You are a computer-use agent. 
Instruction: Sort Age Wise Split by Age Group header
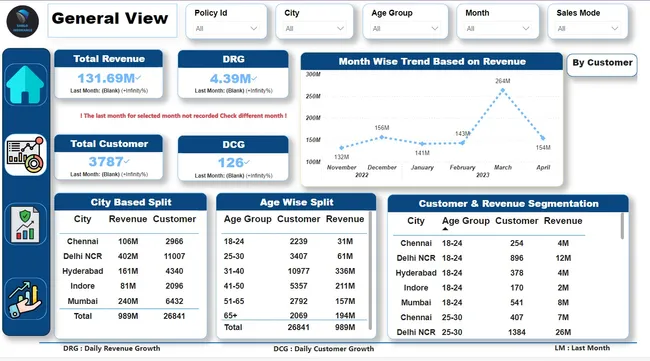[x=247, y=219]
